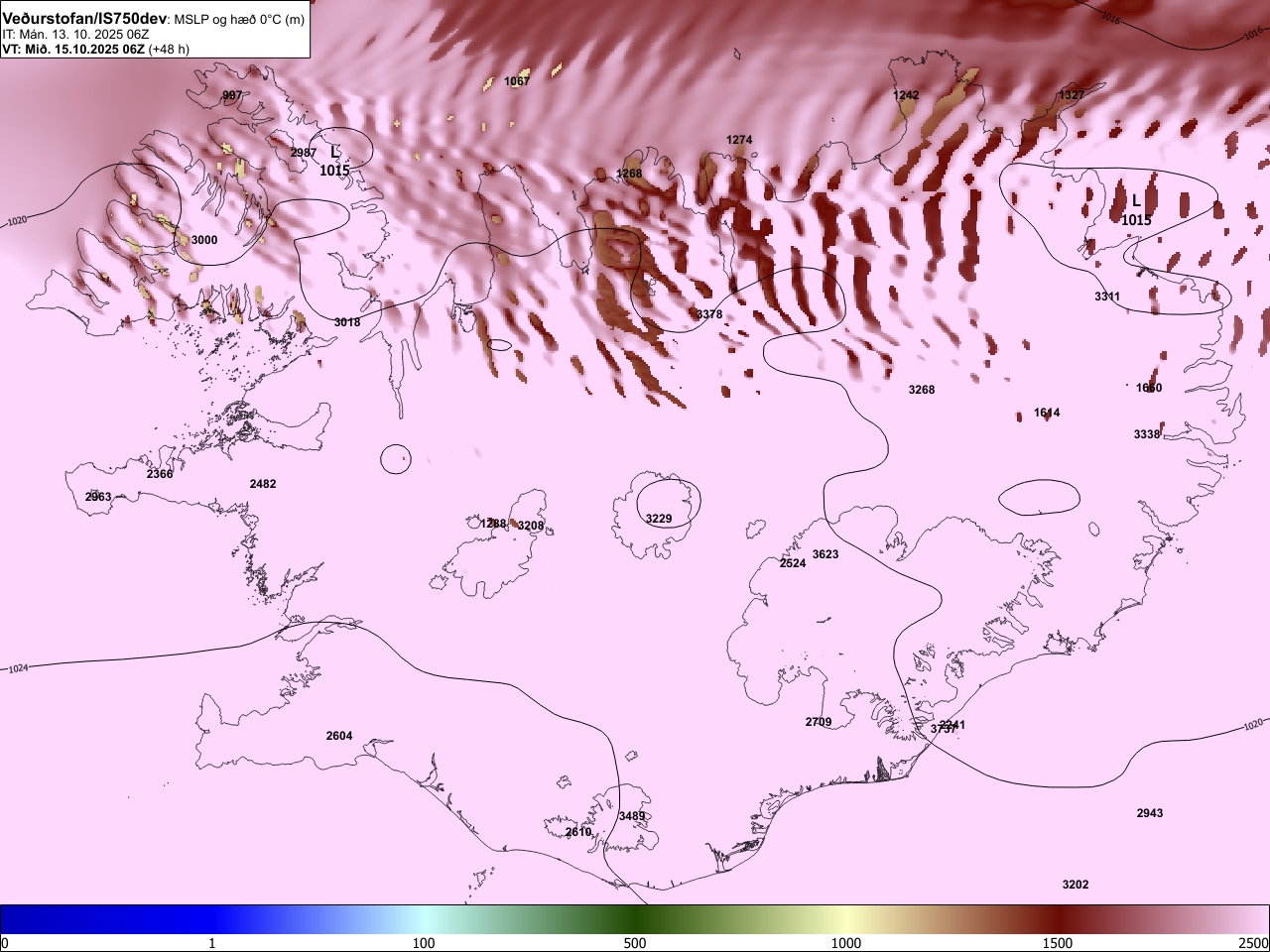This screenshot has width=1270, height=952.
Task: Click the color scale label '100'
Action: [x=424, y=943]
